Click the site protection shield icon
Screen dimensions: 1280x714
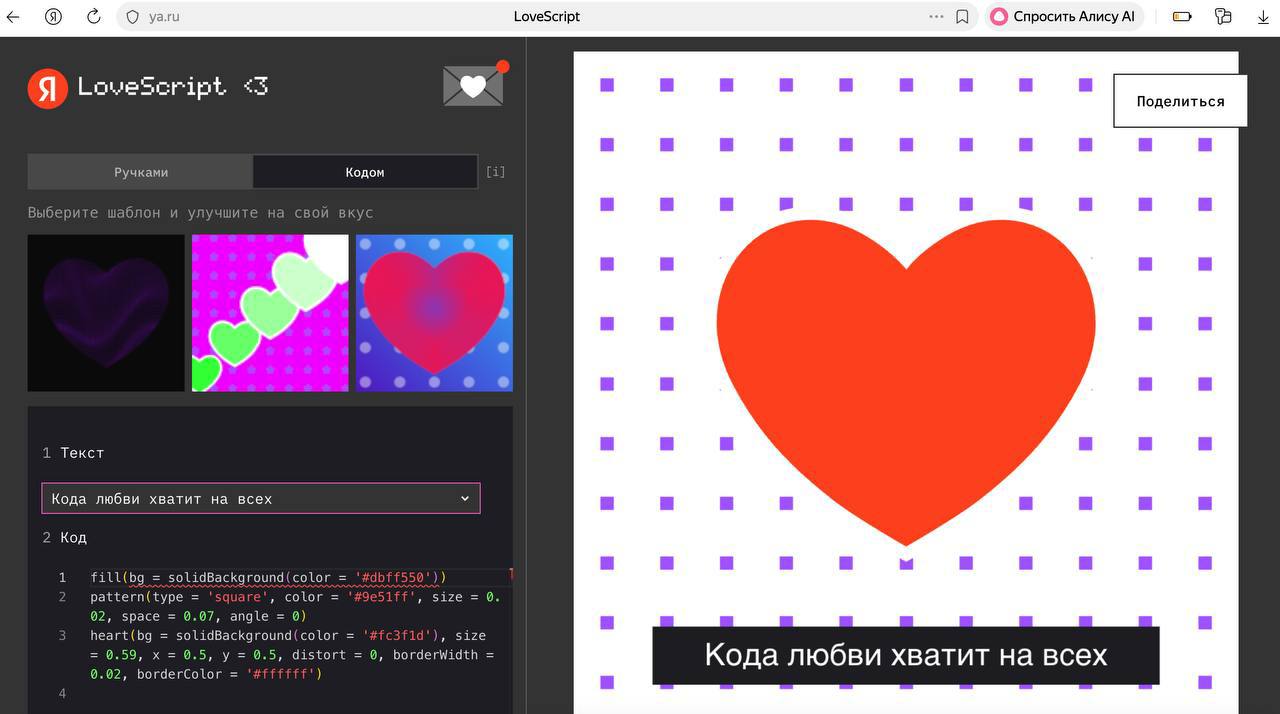pyautogui.click(x=133, y=17)
